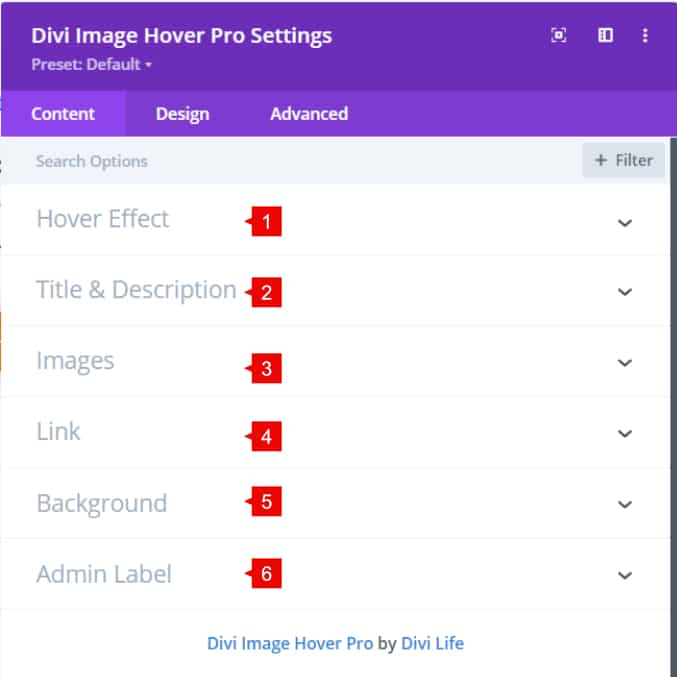Expand the Title & Description chevron

coord(625,292)
